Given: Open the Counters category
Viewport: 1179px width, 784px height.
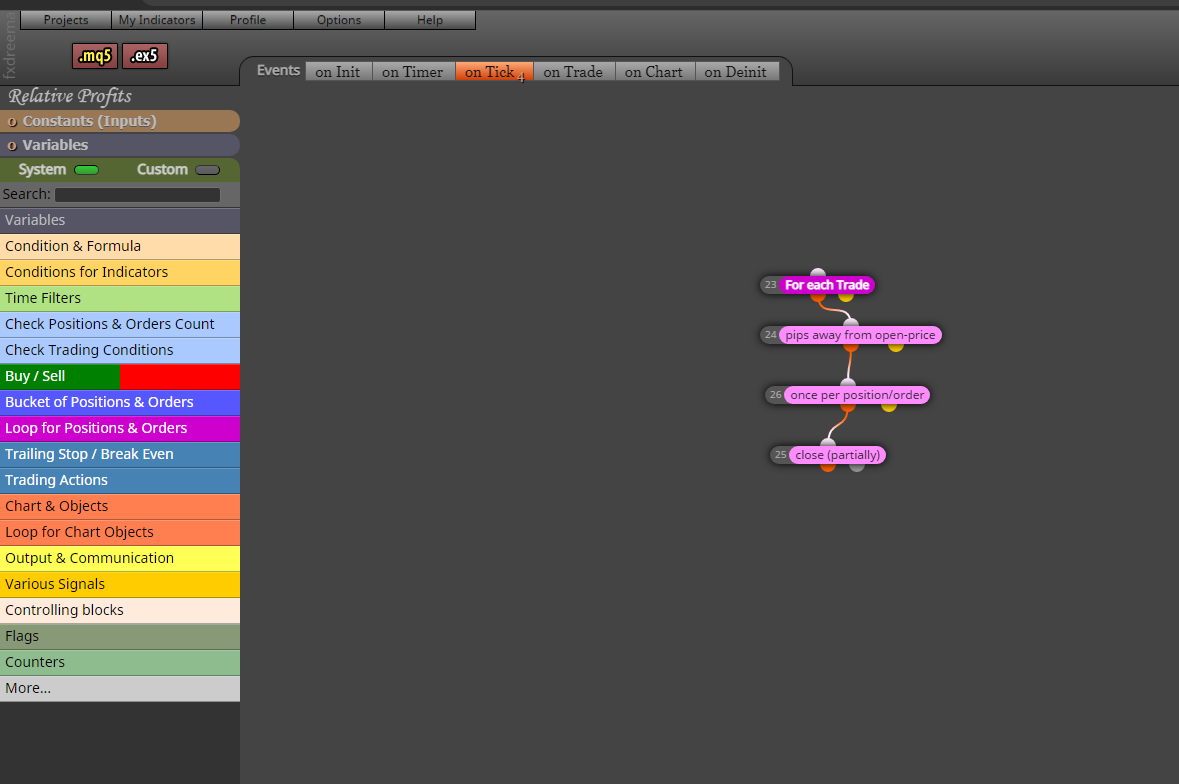Looking at the screenshot, I should [120, 662].
